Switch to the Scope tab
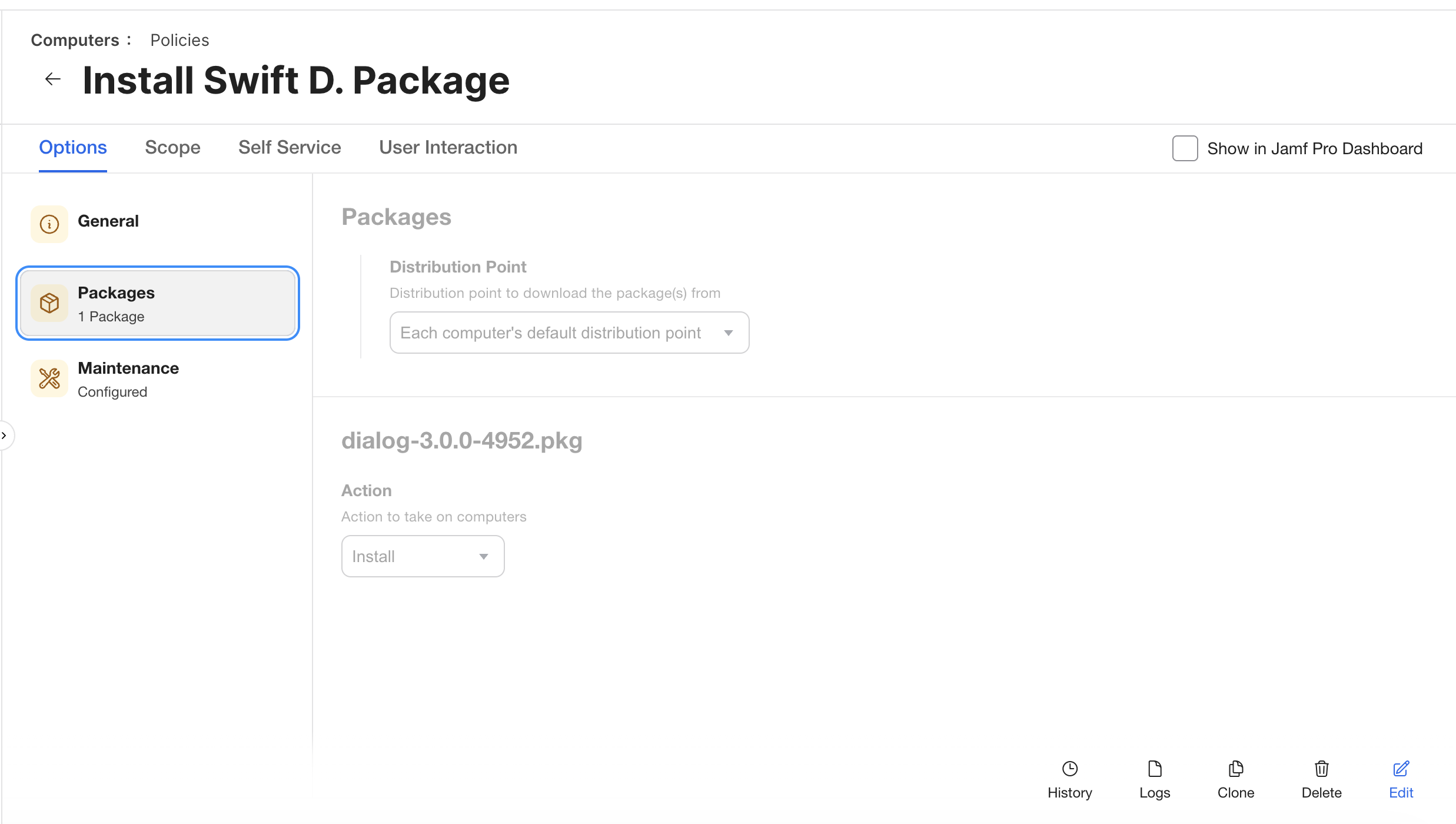The image size is (1456, 824). pyautogui.click(x=172, y=147)
